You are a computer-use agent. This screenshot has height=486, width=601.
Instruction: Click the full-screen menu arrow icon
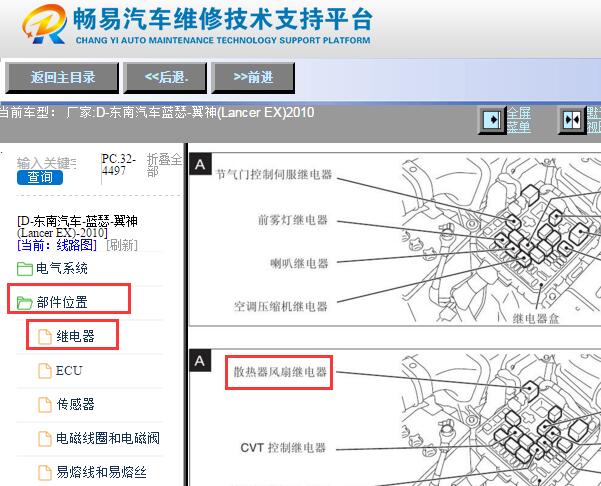point(492,120)
